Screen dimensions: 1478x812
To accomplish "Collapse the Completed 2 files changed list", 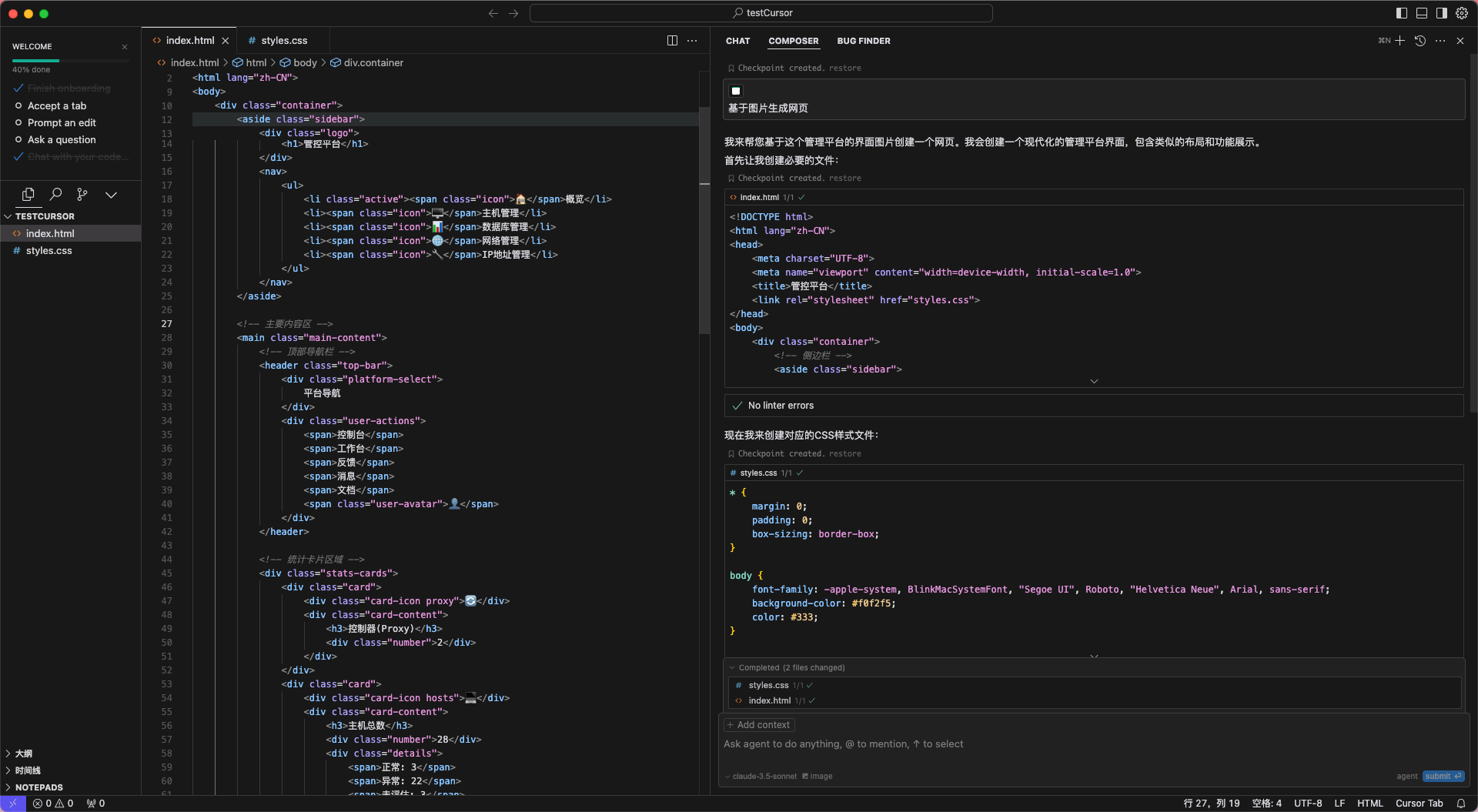I will [787, 667].
